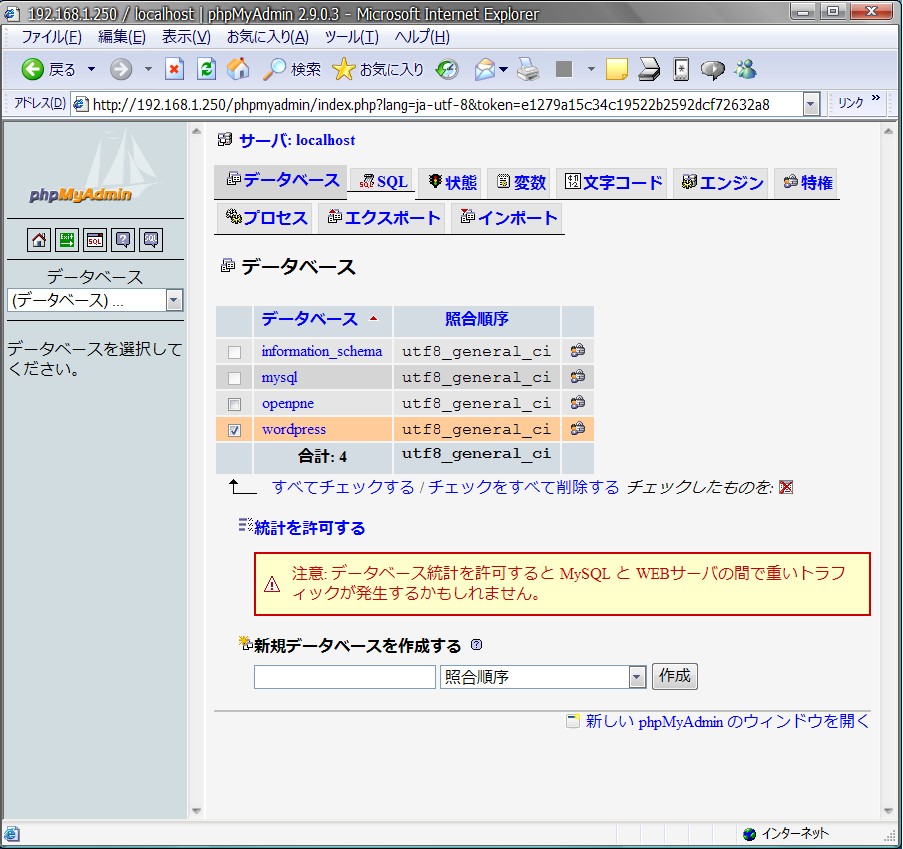Image resolution: width=903 pixels, height=849 pixels.
Task: Click the drop checked databases red X icon
Action: (786, 487)
